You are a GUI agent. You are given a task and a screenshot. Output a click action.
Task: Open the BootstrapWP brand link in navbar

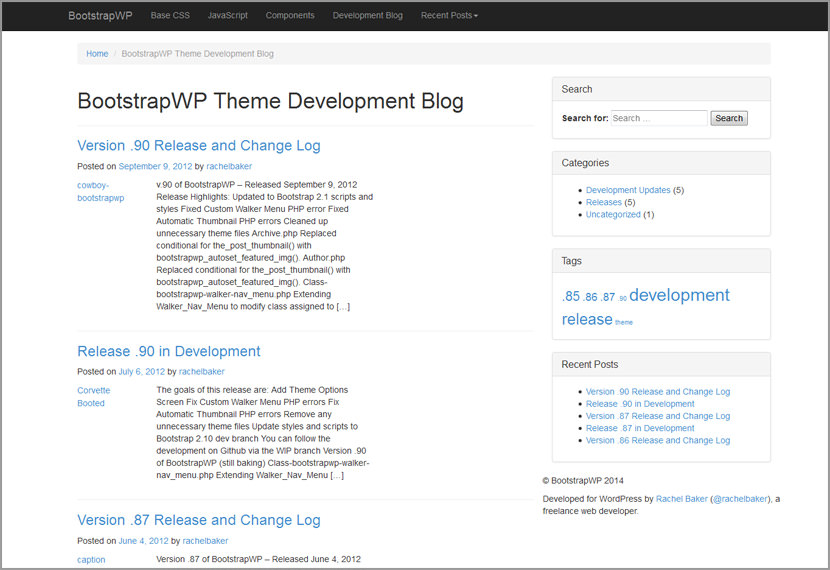tap(100, 16)
